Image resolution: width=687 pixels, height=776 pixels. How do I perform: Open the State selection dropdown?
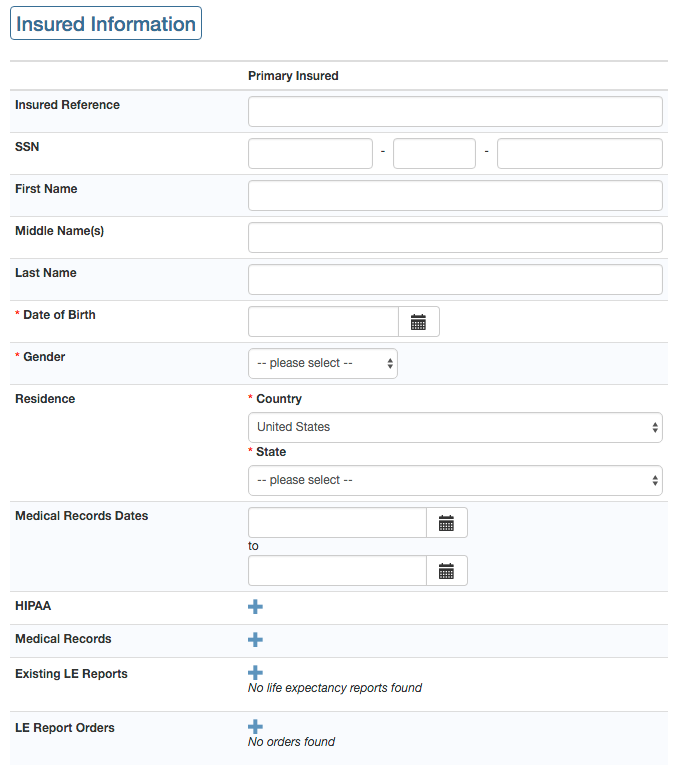454,480
